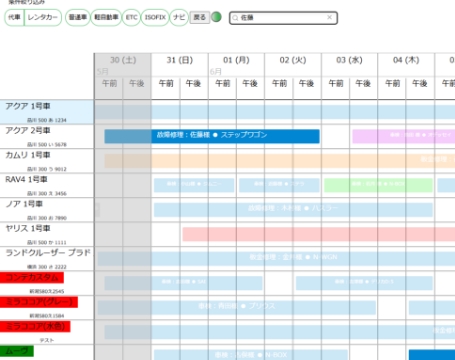This screenshot has width=455, height=360.
Task: Focus the search field containing 佐藤
Action: [283, 18]
